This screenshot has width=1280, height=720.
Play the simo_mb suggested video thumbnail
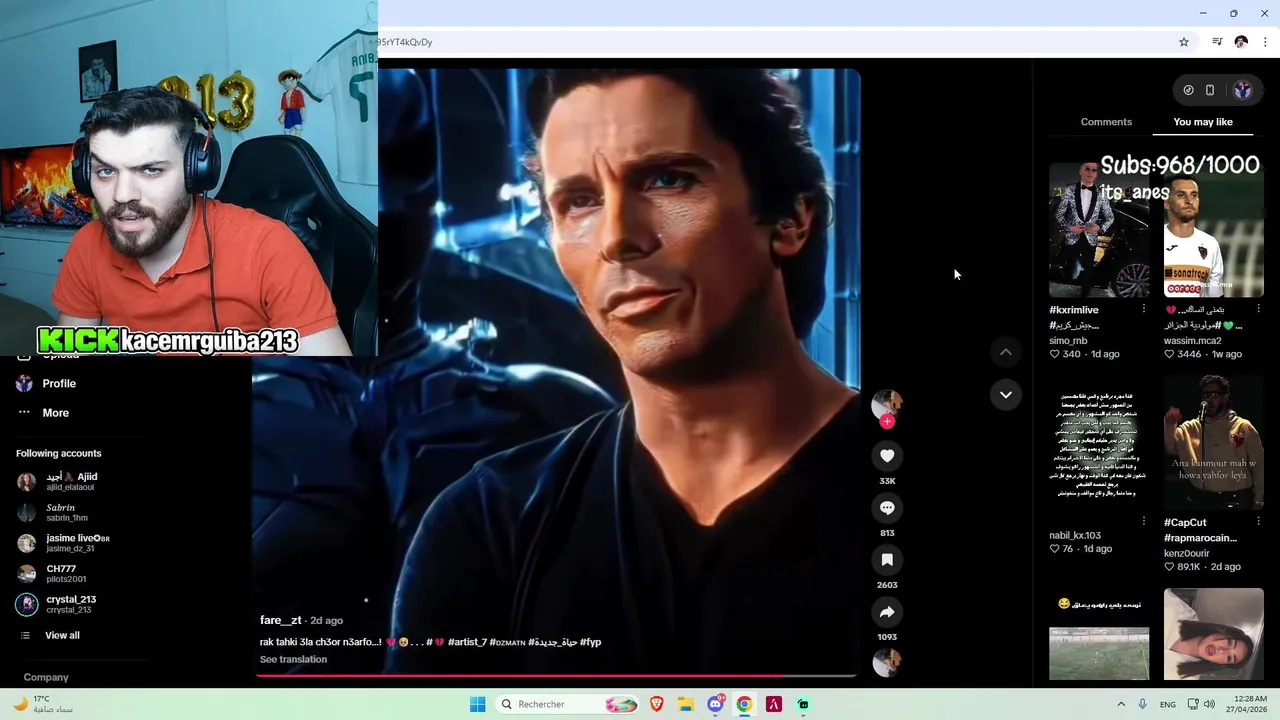point(1099,230)
